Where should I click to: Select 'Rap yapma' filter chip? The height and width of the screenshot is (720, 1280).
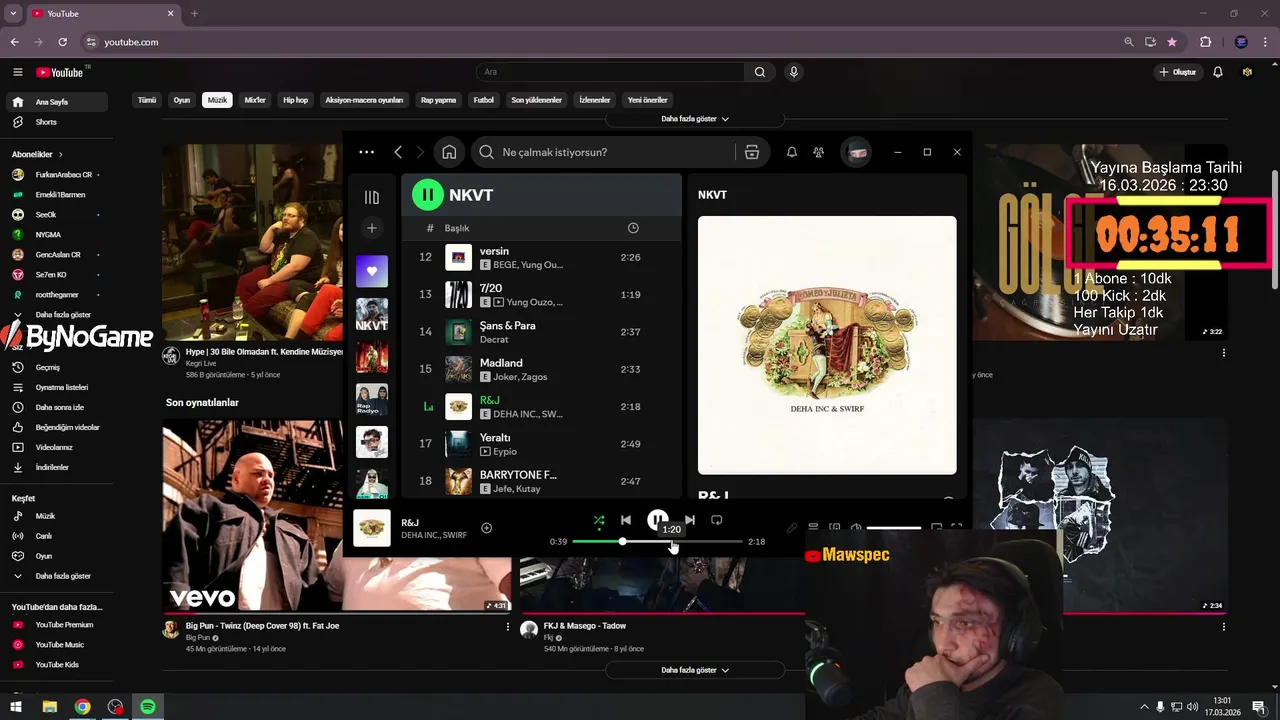click(438, 100)
